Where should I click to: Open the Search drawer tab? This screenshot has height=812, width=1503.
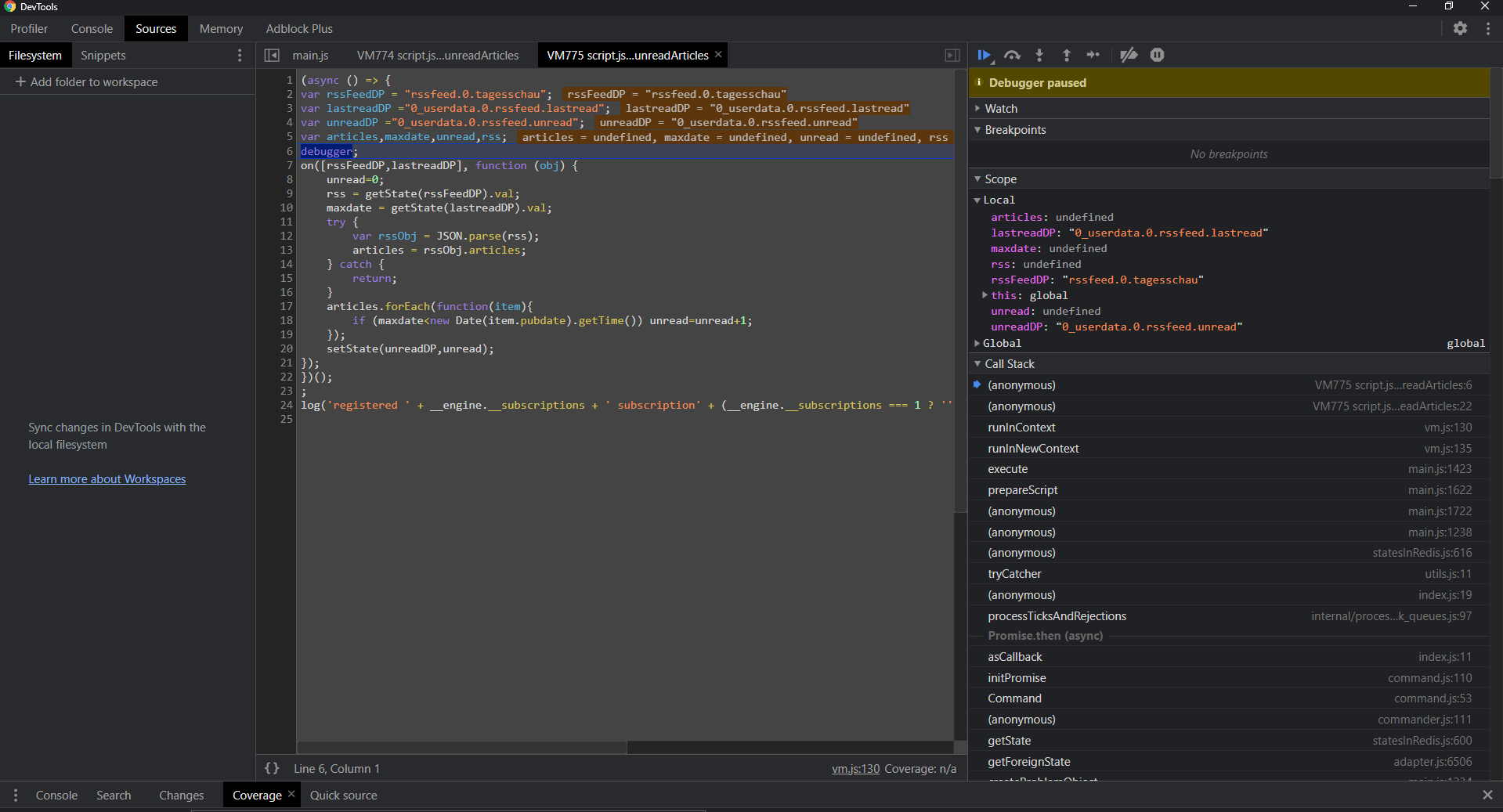click(114, 795)
